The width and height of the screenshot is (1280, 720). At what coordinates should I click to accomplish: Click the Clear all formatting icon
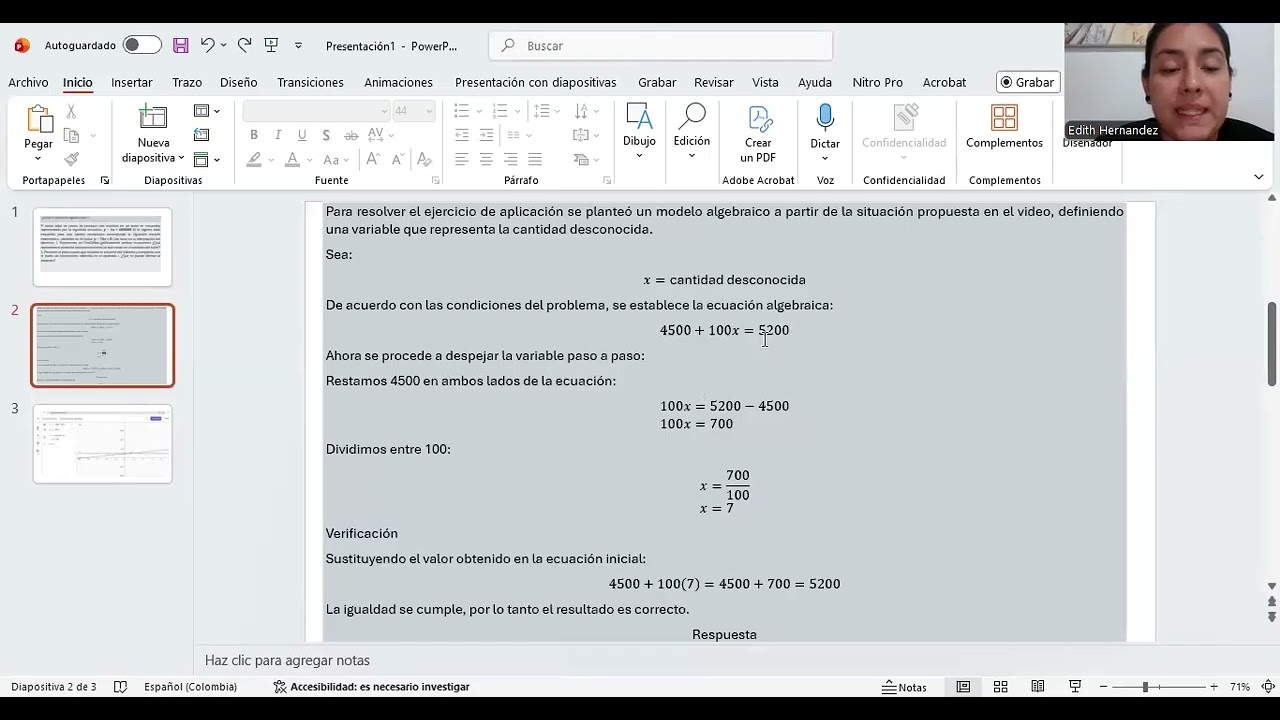click(x=424, y=159)
